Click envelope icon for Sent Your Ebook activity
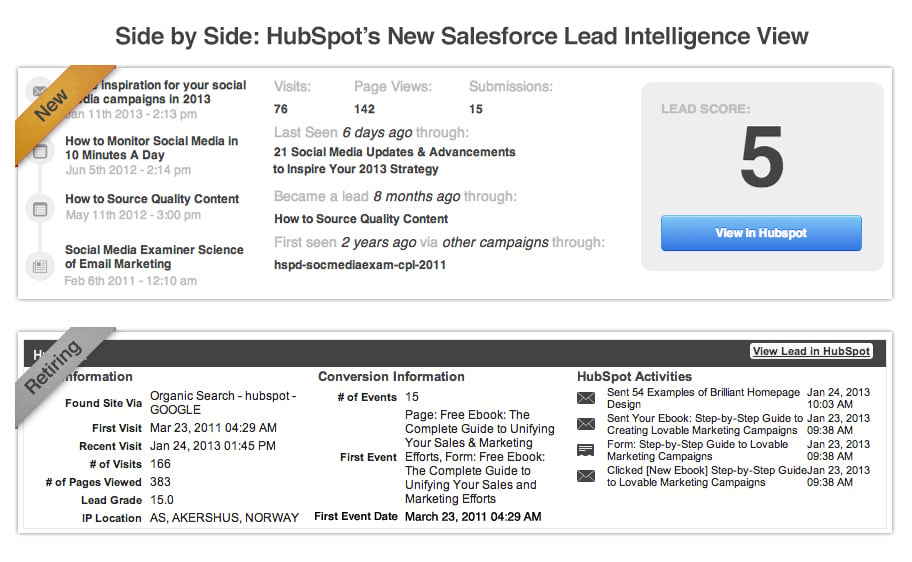912x562 pixels. pos(586,424)
